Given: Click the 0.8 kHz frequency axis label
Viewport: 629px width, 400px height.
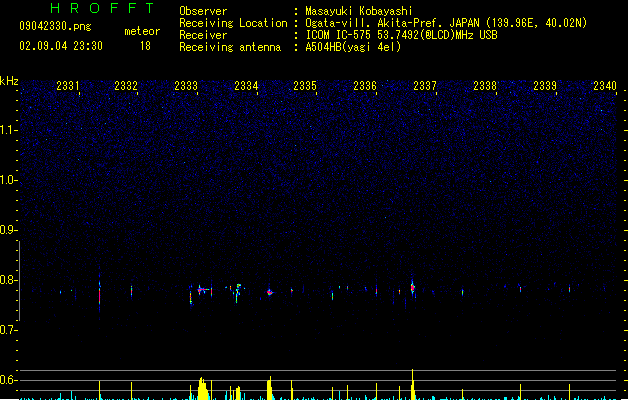Looking at the screenshot, I should [8, 280].
